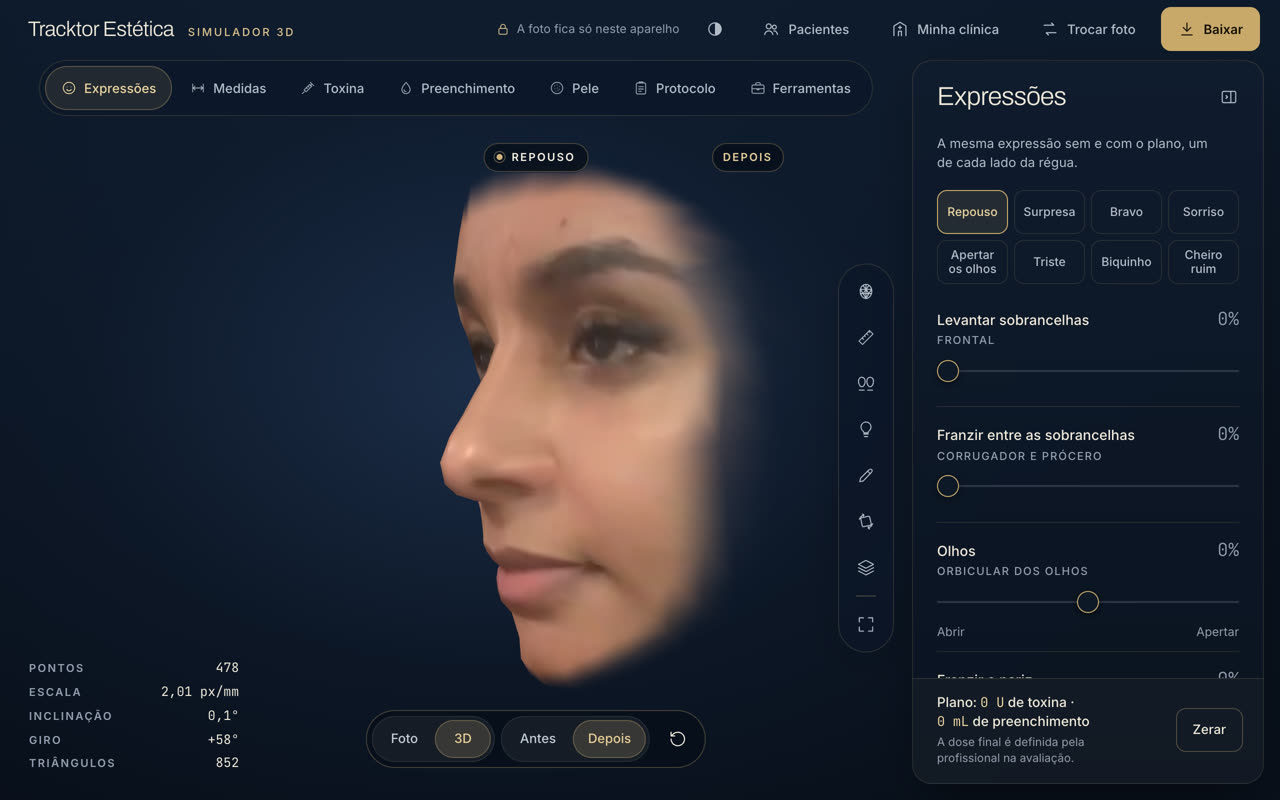This screenshot has width=1280, height=800.
Task: Switch to the Ferramentas tab
Action: click(x=801, y=88)
